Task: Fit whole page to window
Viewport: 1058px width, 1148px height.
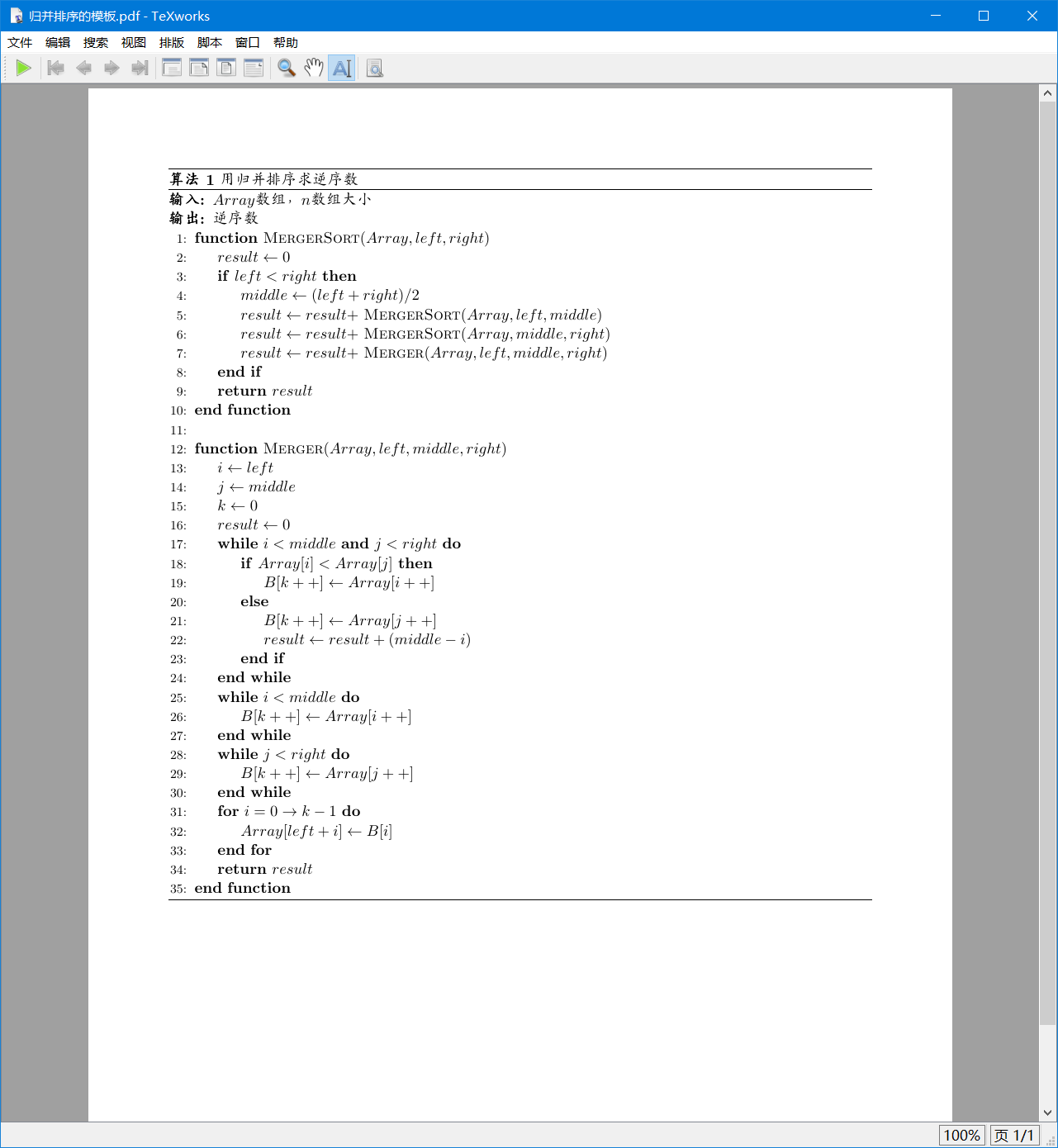Action: pyautogui.click(x=226, y=68)
